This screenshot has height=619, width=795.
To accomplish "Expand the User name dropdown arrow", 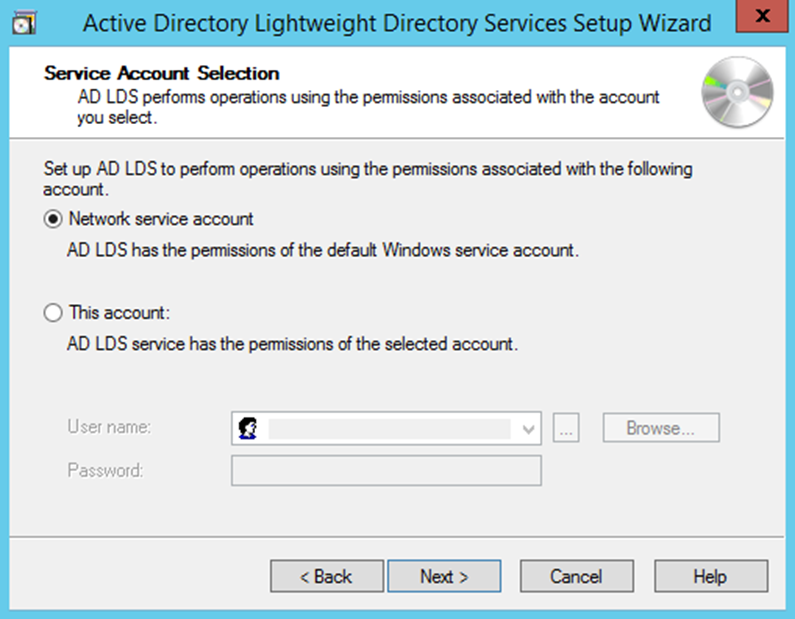I will point(529,429).
